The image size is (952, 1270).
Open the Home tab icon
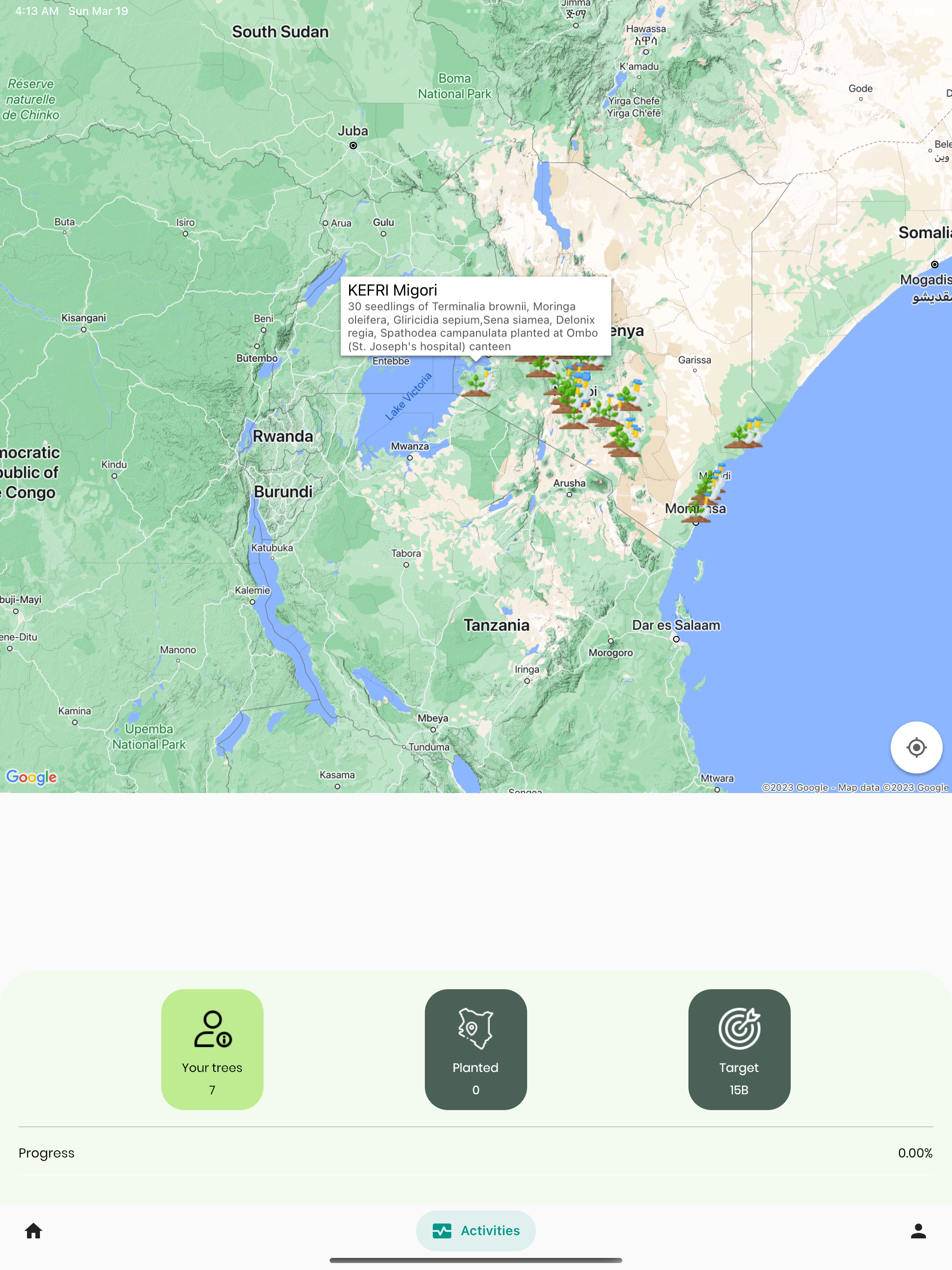pos(33,1230)
